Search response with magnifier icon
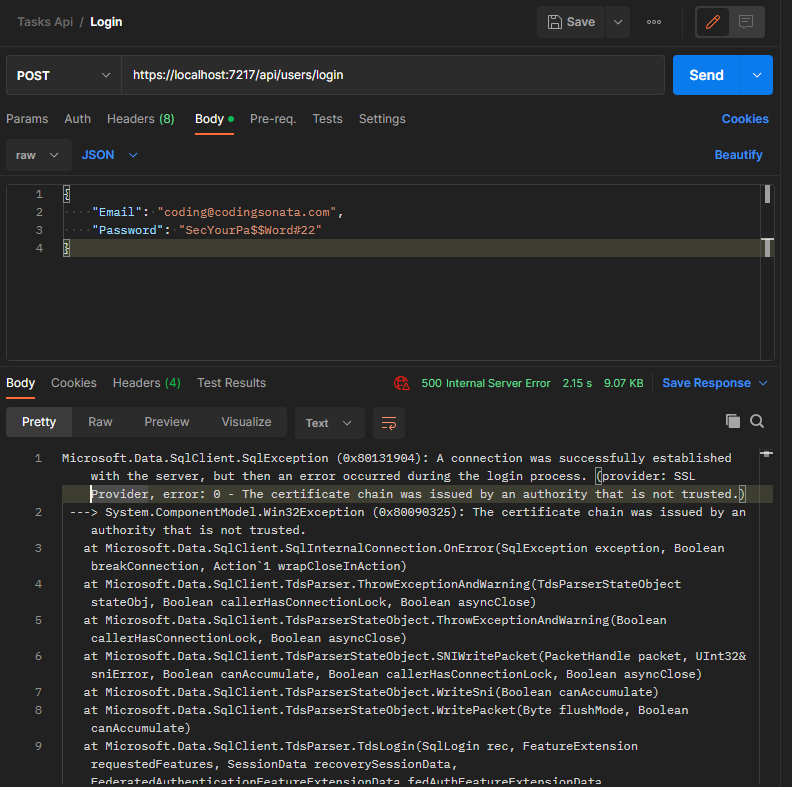 coord(757,422)
